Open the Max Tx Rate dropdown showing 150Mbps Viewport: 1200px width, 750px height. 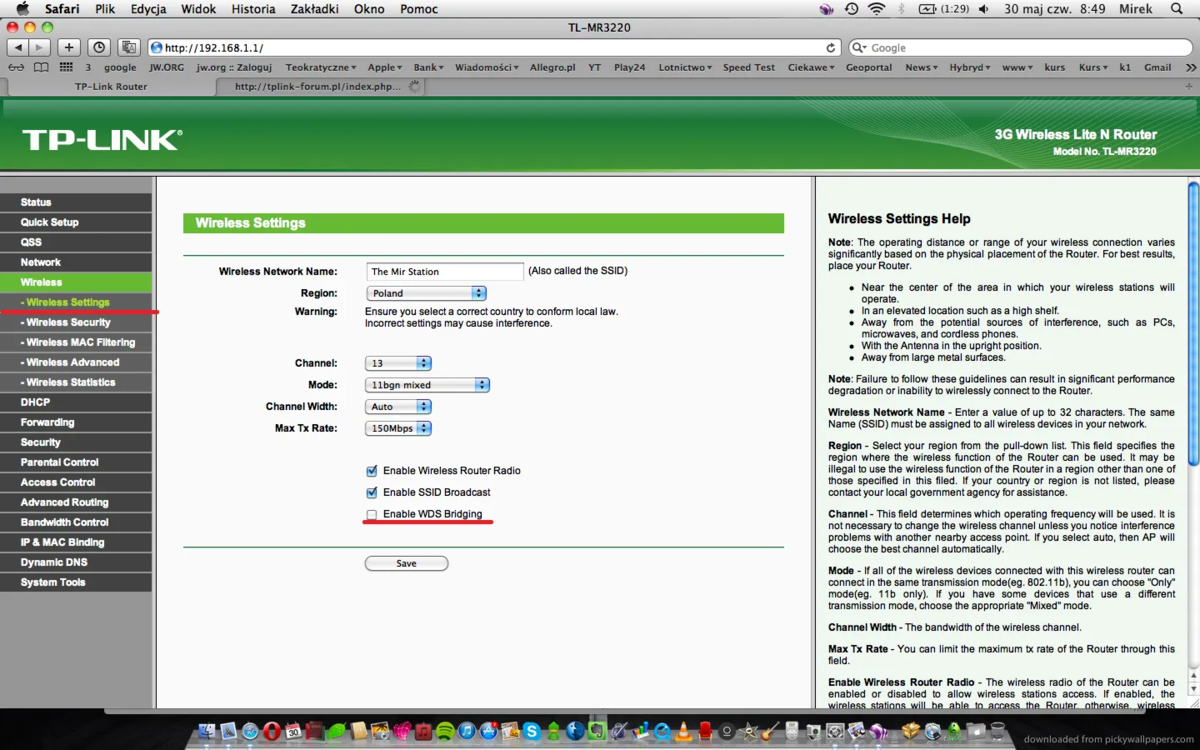tap(398, 428)
